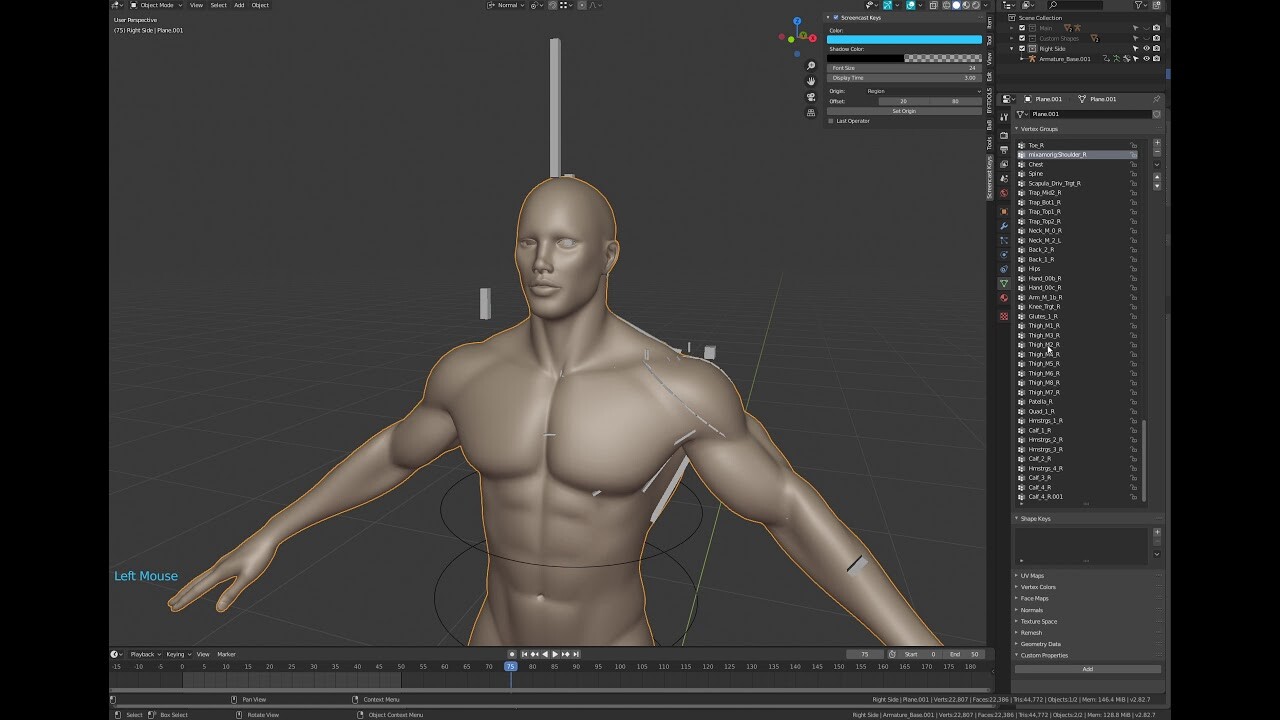Click the zoom view magnifier gizmo
1280x720 pixels.
[811, 66]
